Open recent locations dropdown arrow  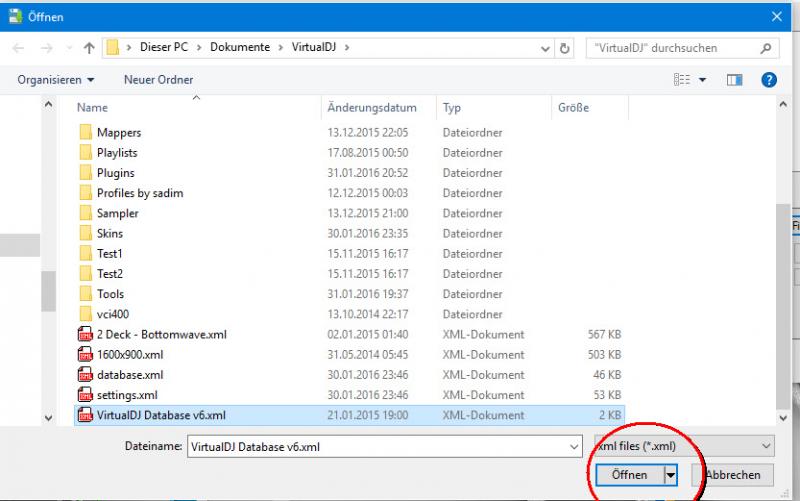pyautogui.click(x=69, y=48)
